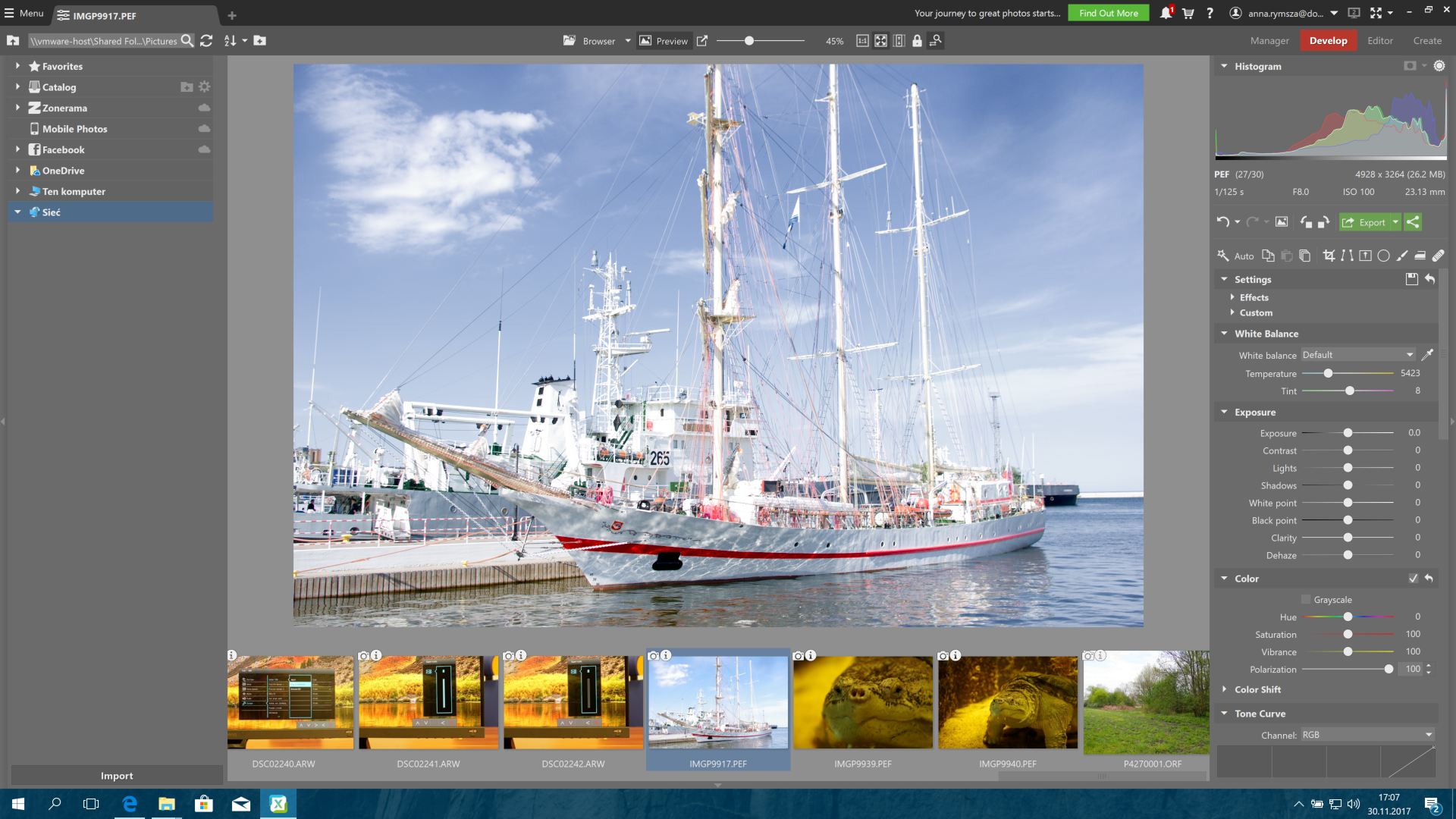Click the Temperature slider handle
1456x819 pixels.
tap(1328, 373)
